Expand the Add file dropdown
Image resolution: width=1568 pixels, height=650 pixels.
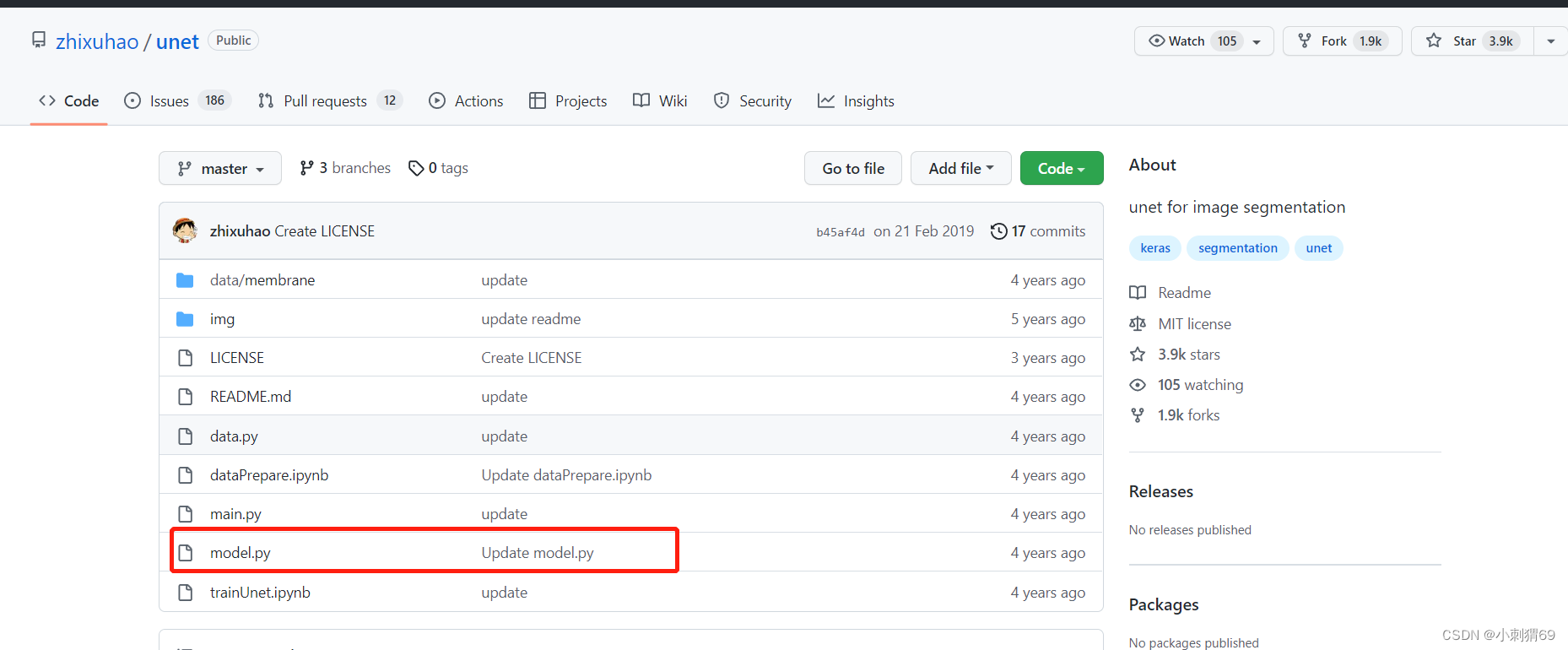[961, 168]
